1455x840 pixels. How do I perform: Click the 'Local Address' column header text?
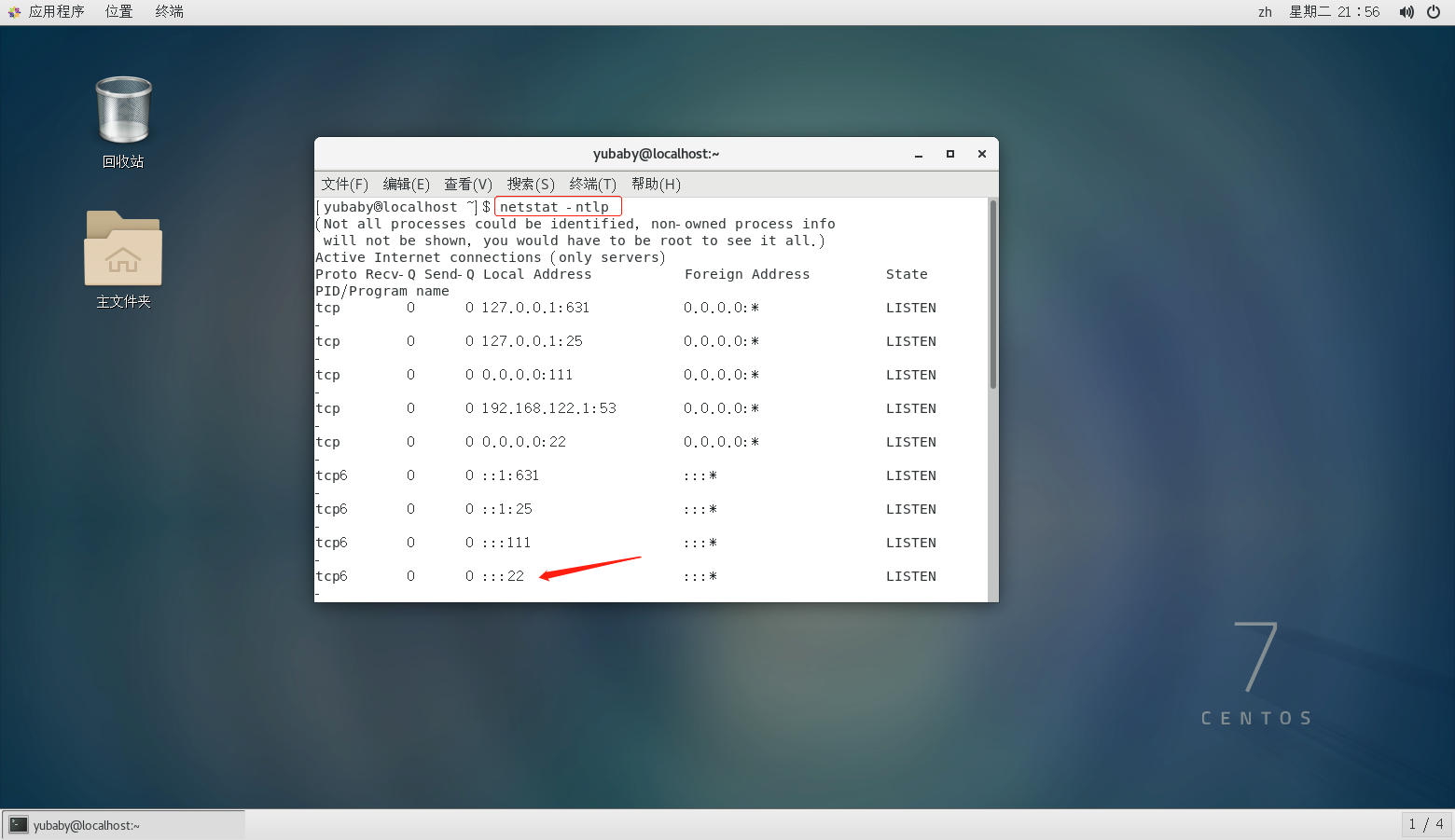[x=537, y=274]
